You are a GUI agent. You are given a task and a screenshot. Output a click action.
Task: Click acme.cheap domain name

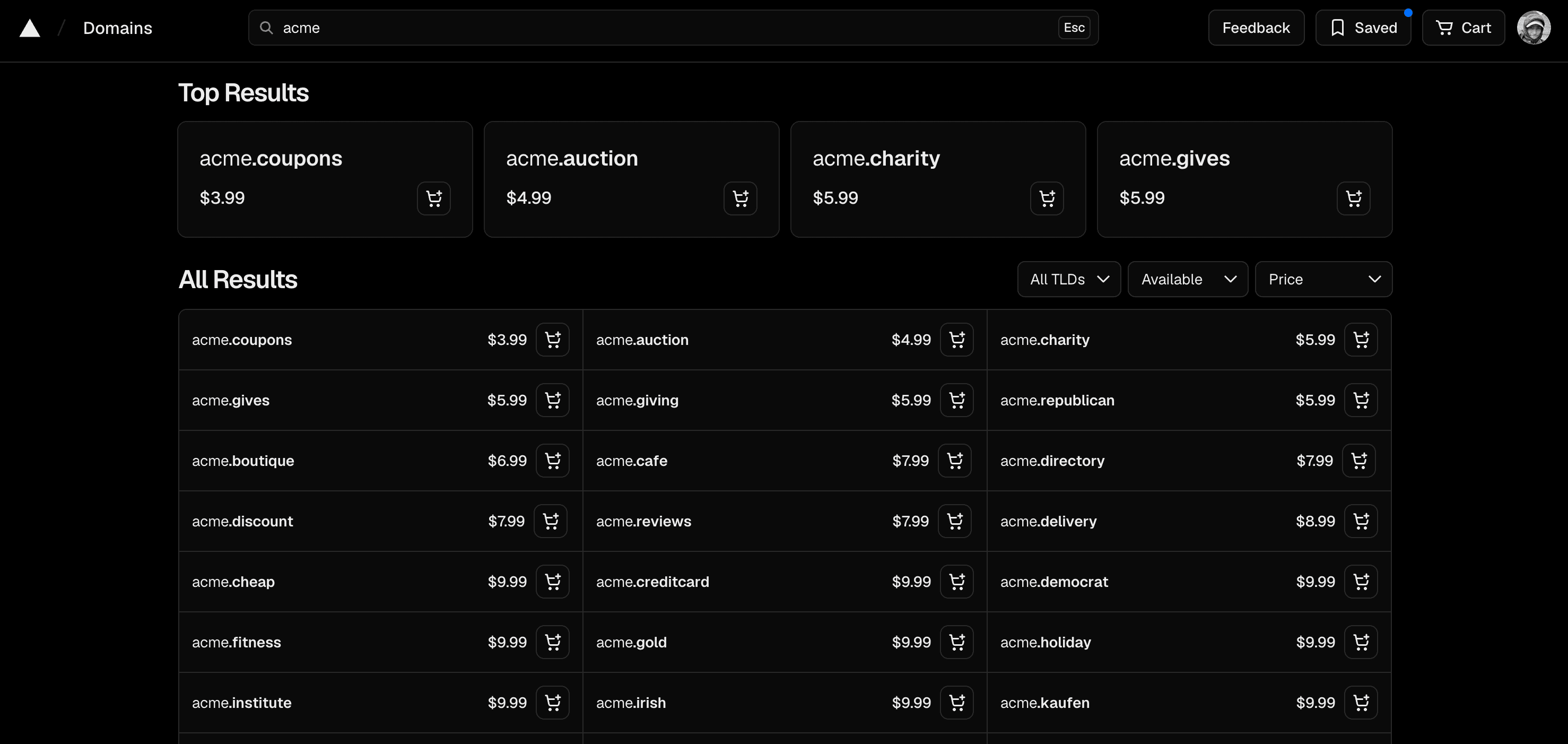click(x=233, y=582)
